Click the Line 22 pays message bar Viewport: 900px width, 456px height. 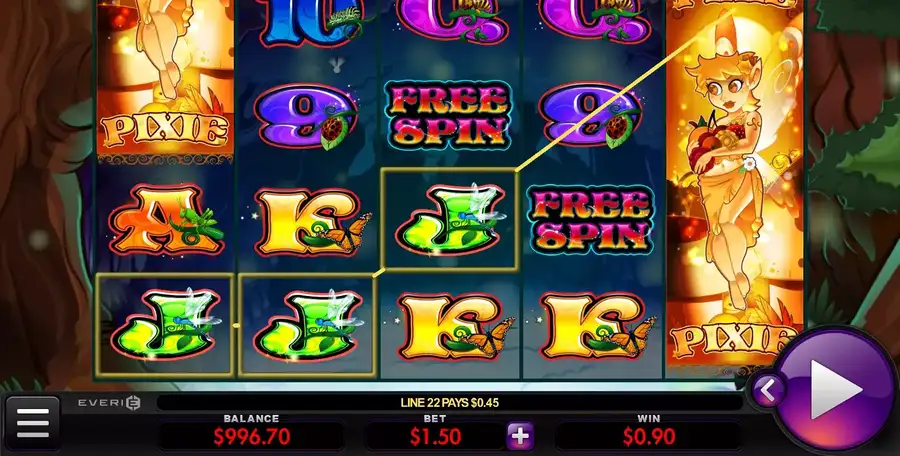click(x=449, y=403)
